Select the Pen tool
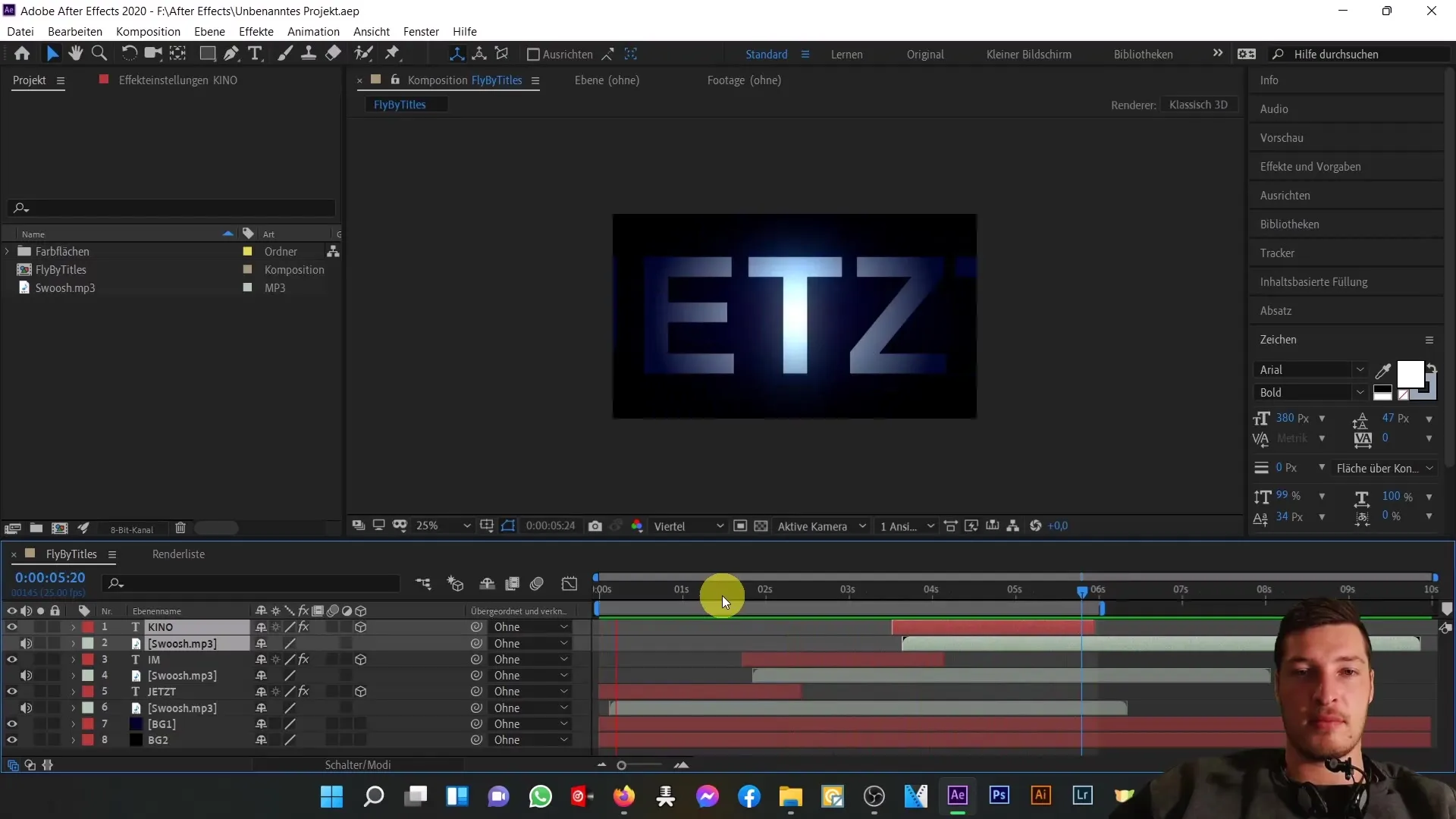Image resolution: width=1456 pixels, height=819 pixels. coord(231,54)
